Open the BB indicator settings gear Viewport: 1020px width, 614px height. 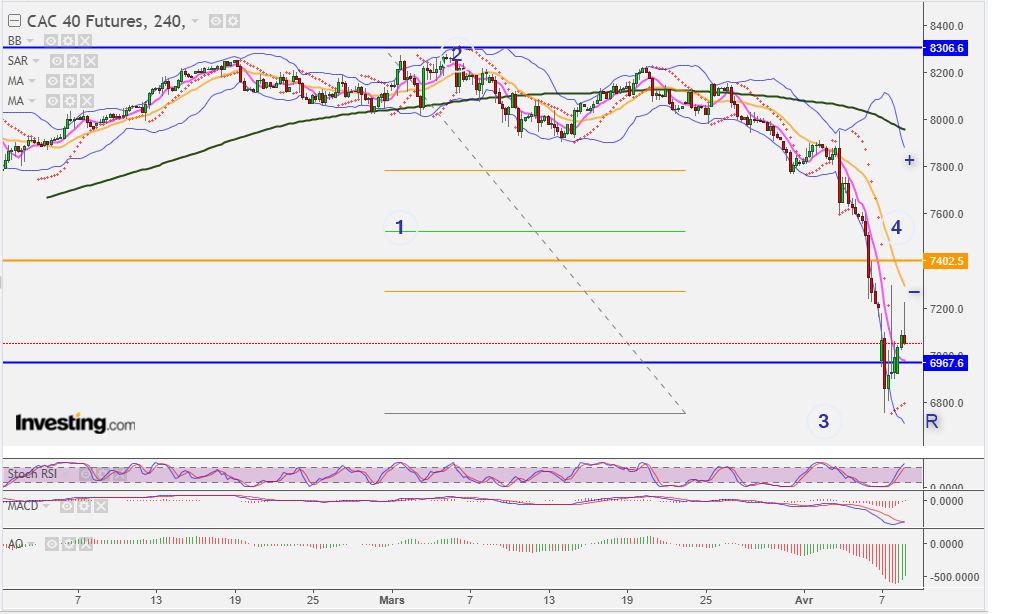click(68, 40)
